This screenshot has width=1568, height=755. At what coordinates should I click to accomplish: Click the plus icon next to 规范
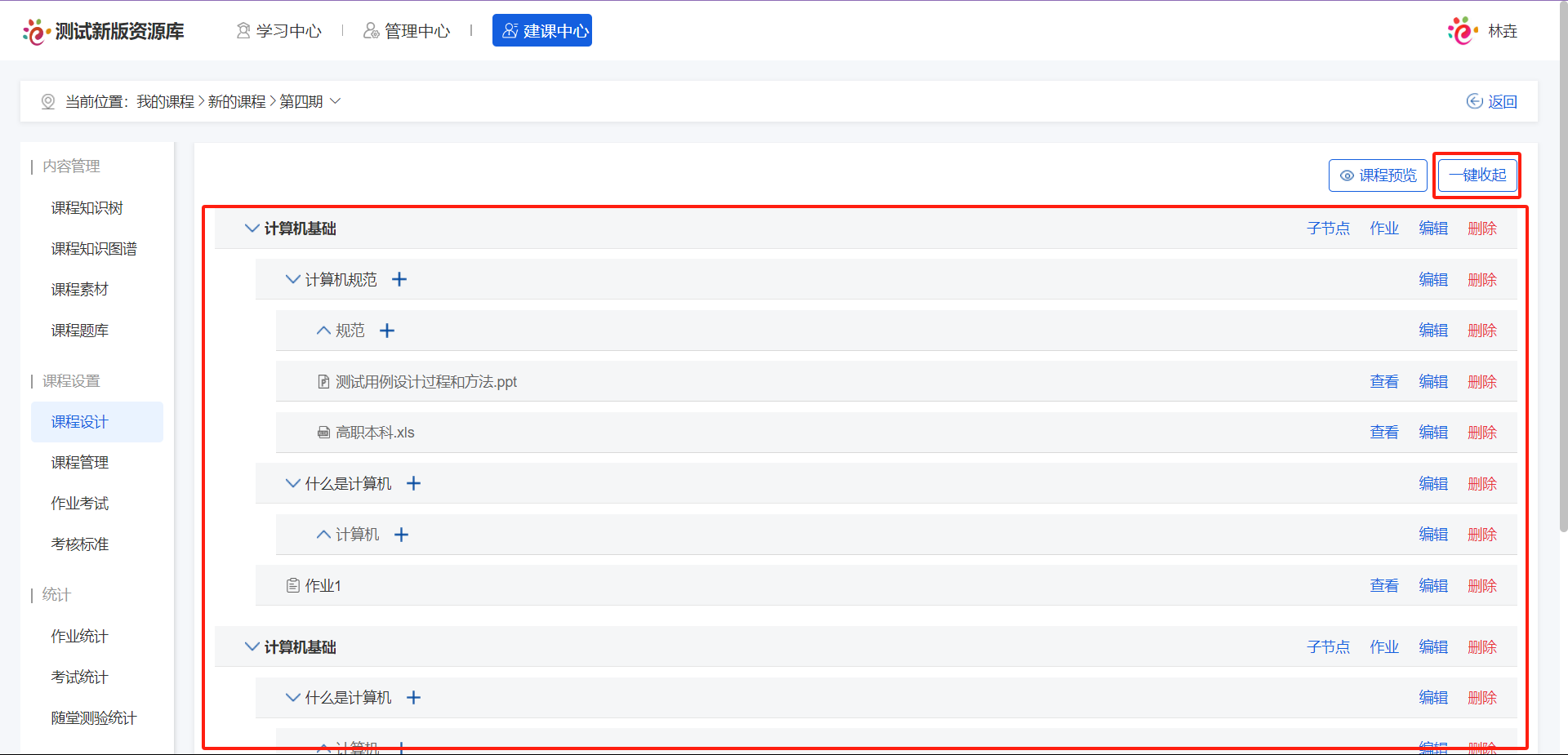coord(387,331)
